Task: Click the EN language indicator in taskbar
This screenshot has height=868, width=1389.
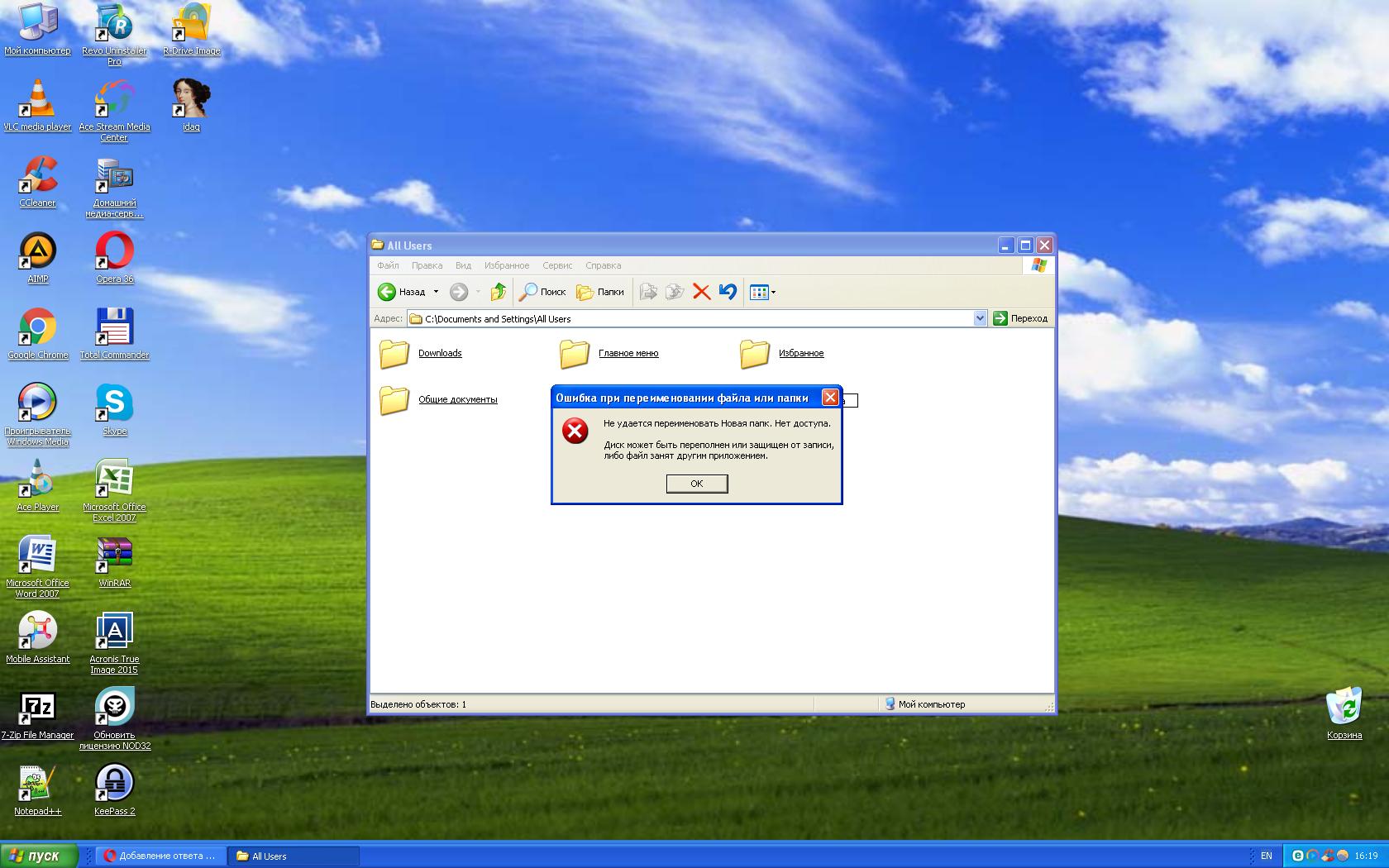Action: [1266, 856]
